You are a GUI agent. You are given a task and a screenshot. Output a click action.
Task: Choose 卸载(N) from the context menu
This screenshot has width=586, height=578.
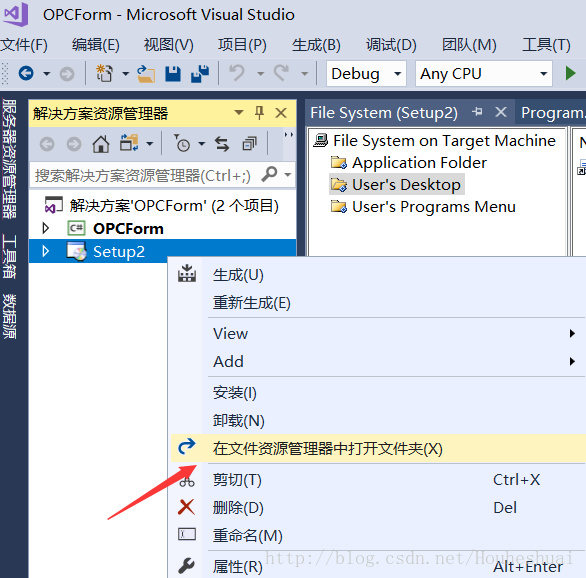[378, 420]
